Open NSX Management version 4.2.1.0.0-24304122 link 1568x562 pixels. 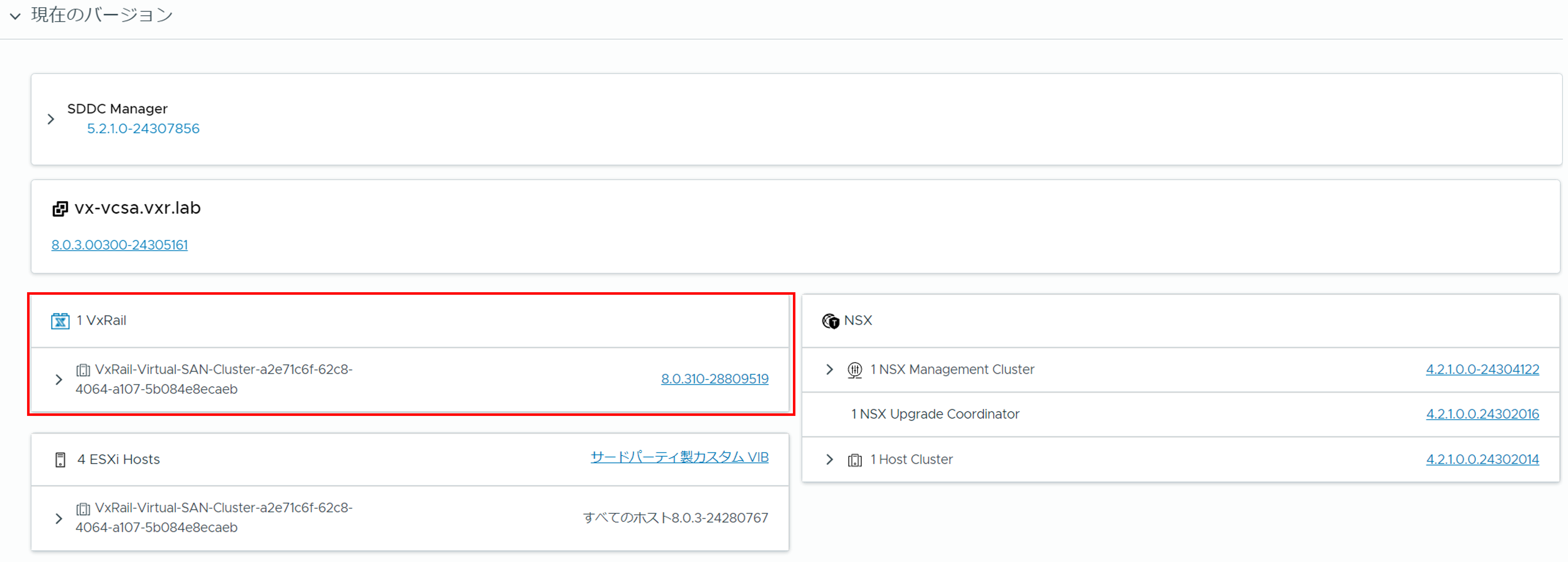[1482, 370]
